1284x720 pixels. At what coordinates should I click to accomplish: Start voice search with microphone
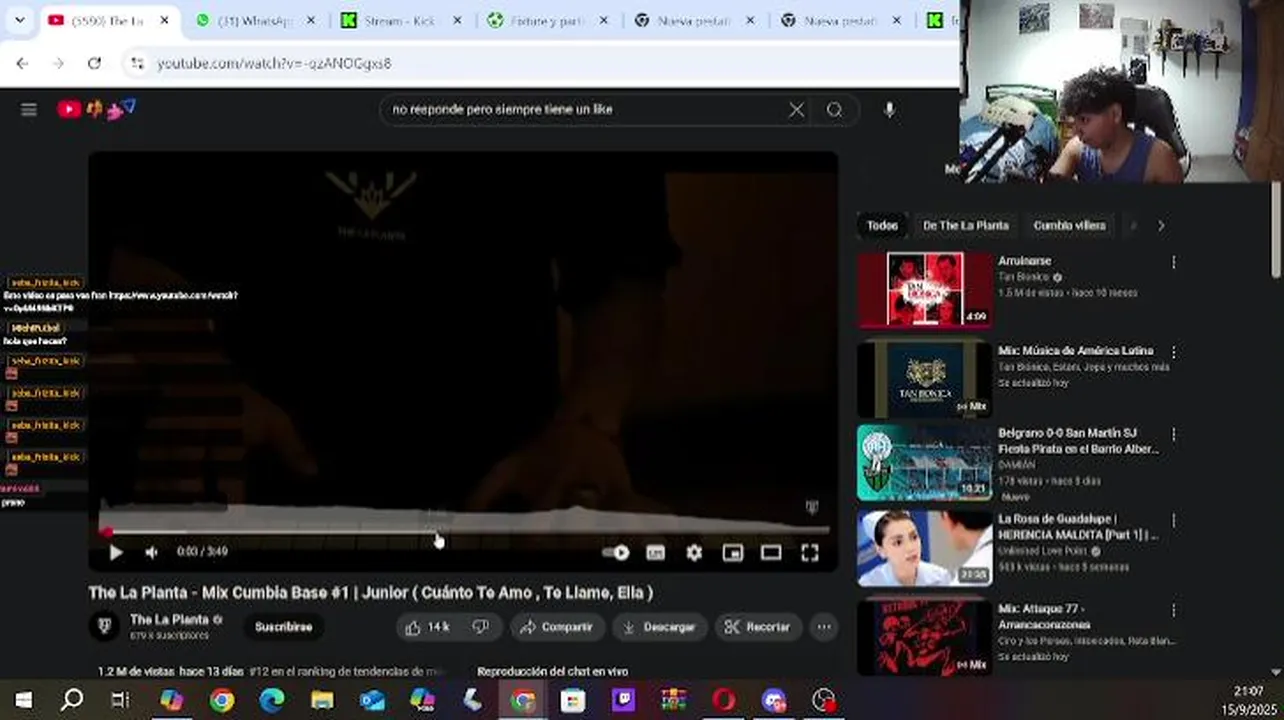tap(889, 110)
